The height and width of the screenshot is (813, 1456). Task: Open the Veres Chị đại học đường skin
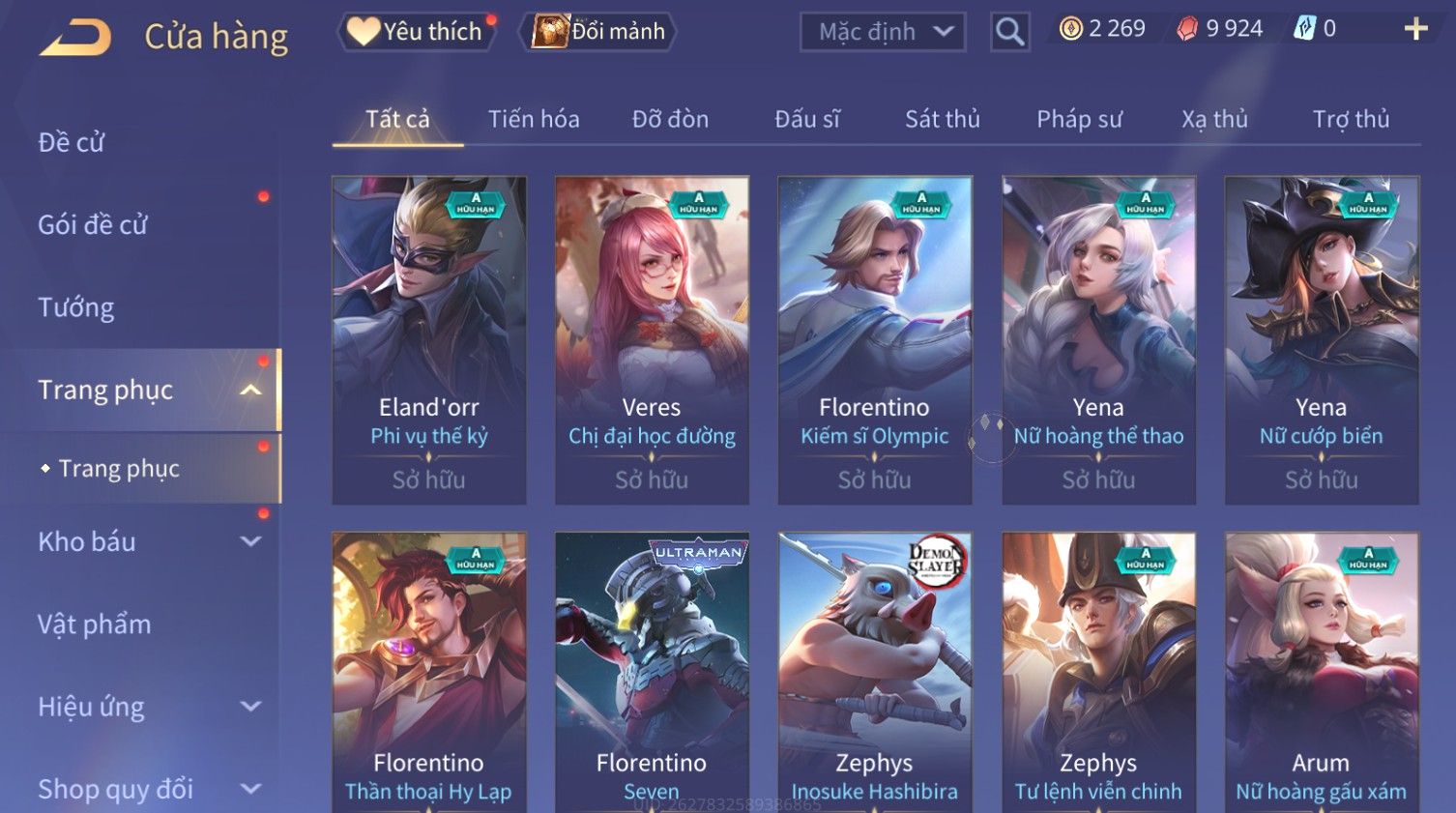coord(652,340)
